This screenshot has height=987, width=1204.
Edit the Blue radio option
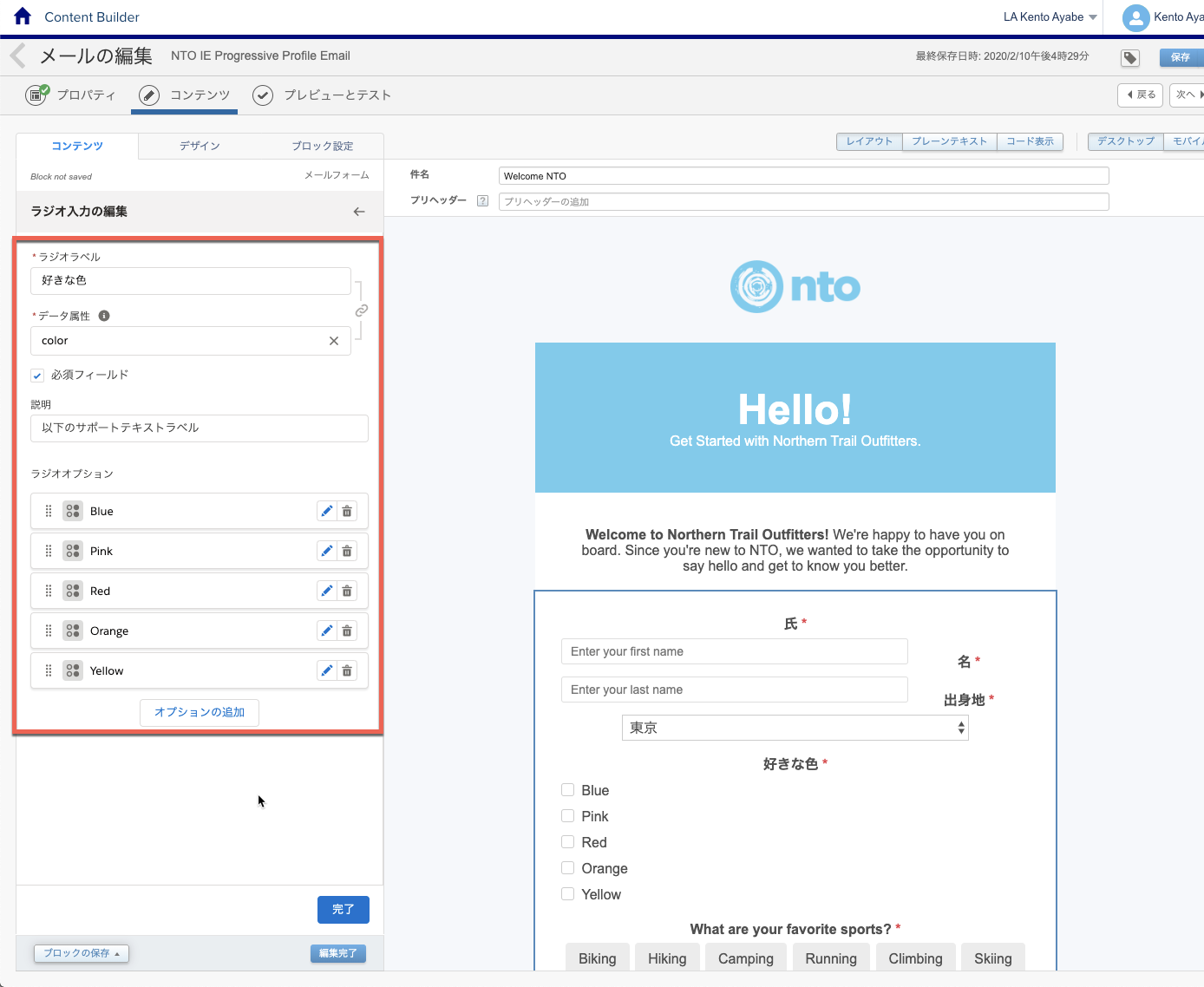(326, 511)
